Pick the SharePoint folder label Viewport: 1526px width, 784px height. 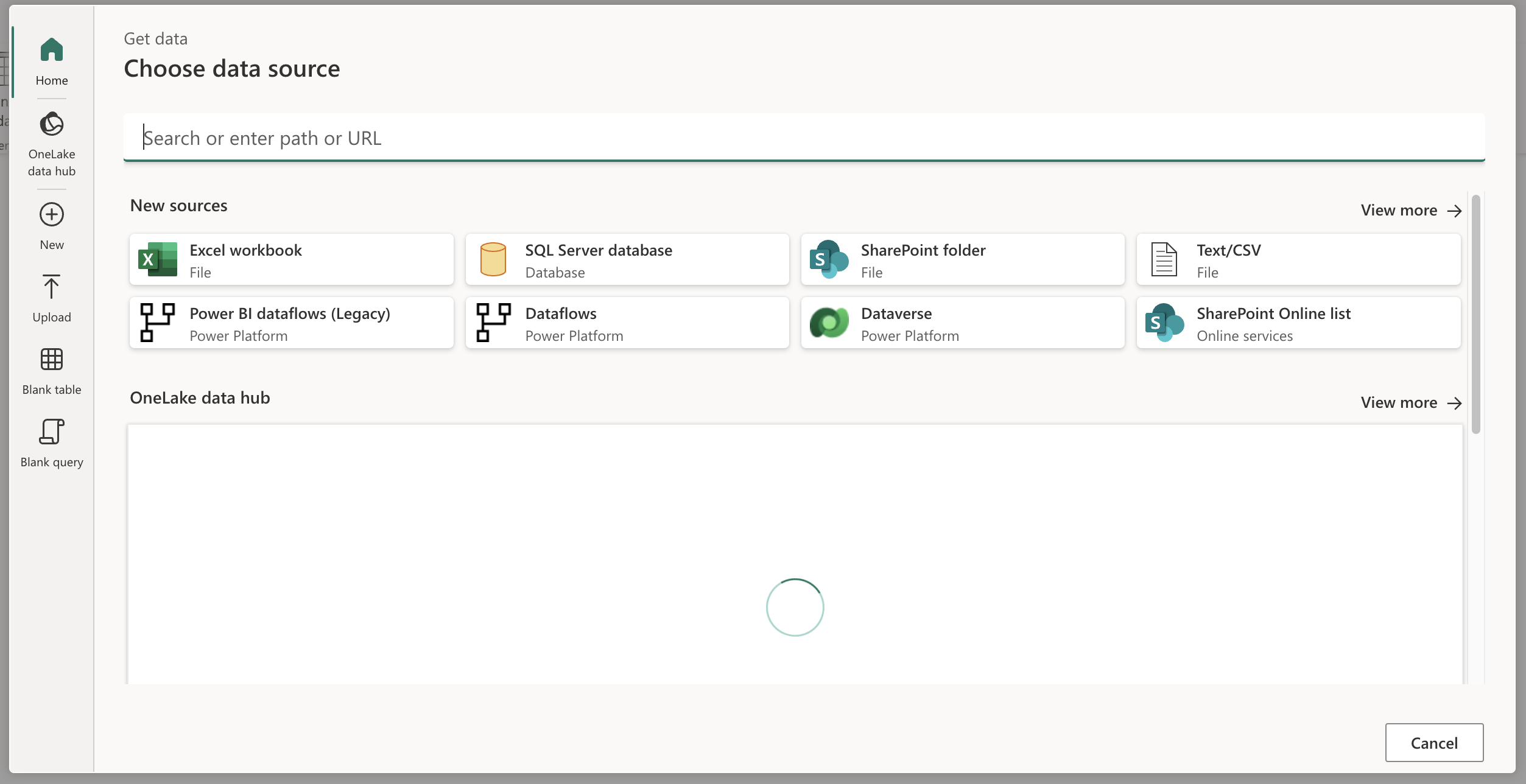click(923, 250)
